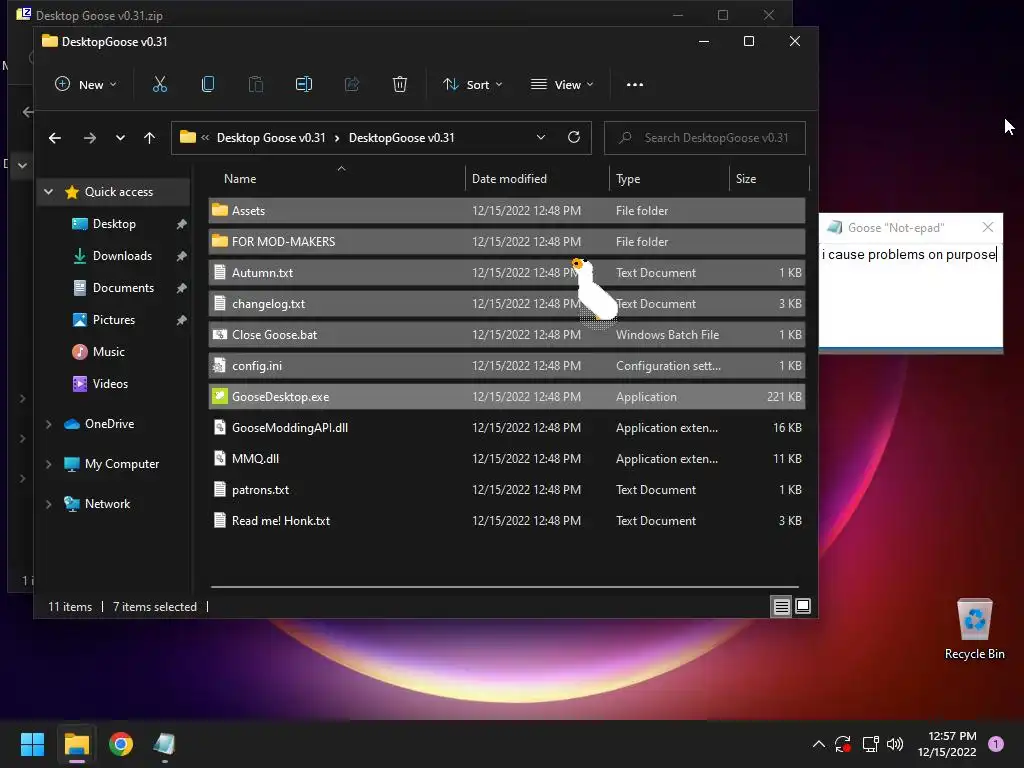Refresh the DesktopGoose v0.31 folder
1024x768 pixels.
tap(574, 137)
